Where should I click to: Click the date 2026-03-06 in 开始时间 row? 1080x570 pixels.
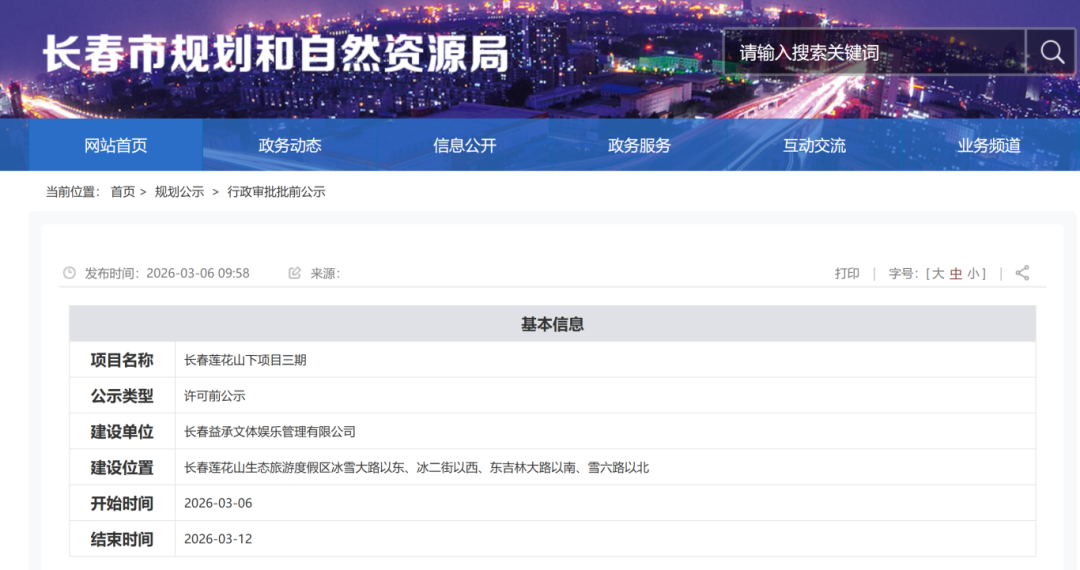218,503
